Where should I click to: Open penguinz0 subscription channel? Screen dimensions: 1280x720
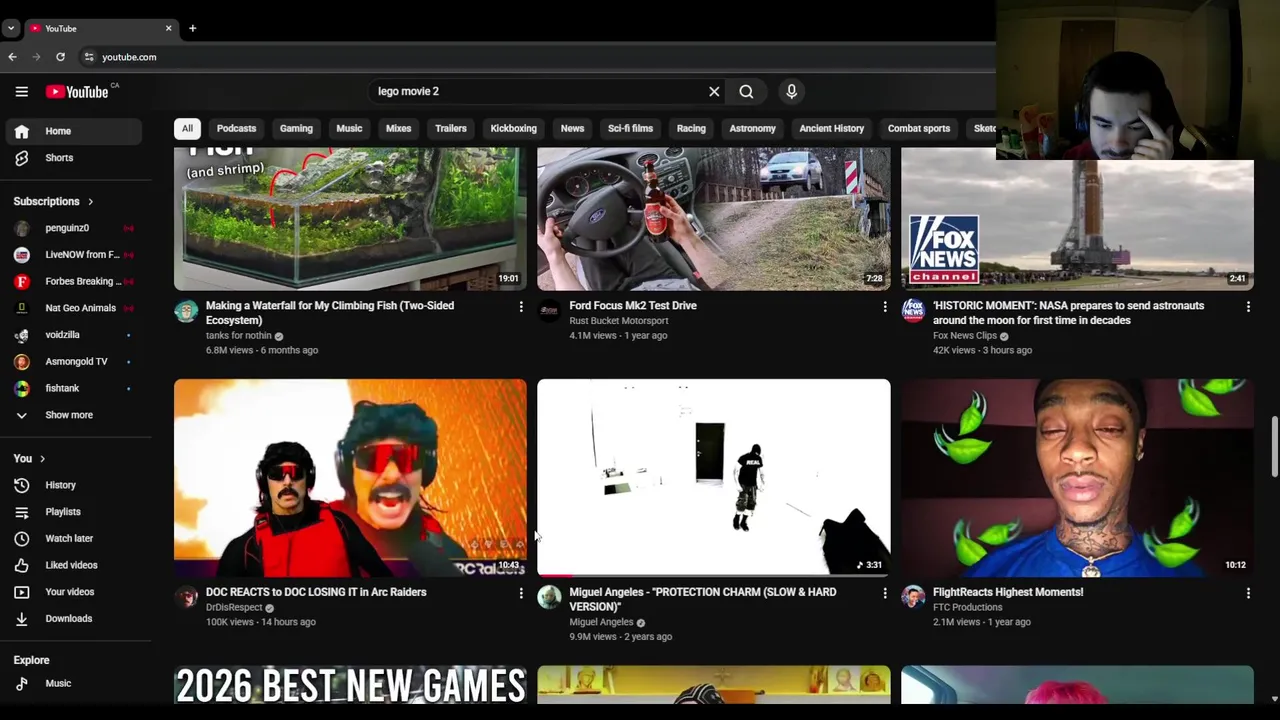tap(72, 228)
